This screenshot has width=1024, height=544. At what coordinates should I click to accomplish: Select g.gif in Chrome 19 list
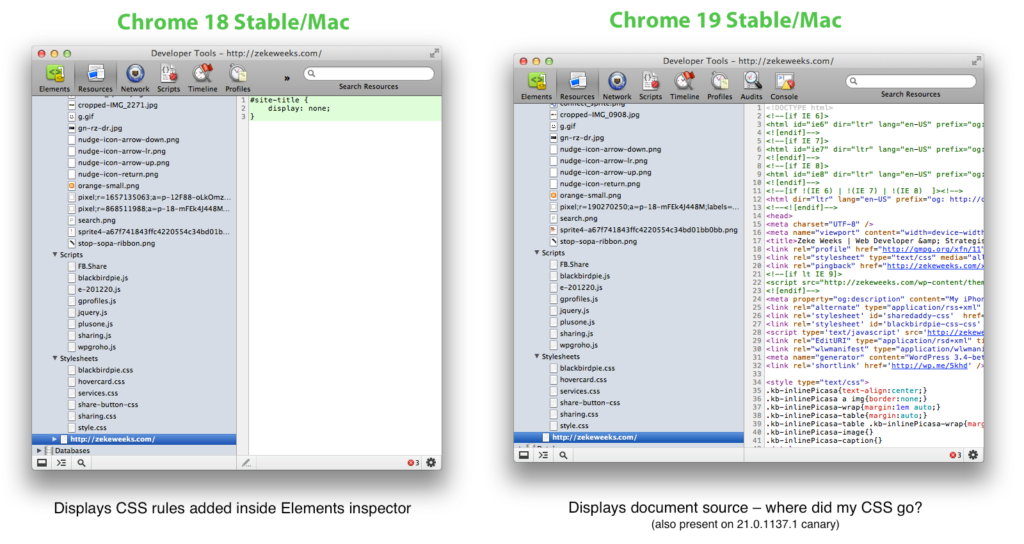pos(568,126)
